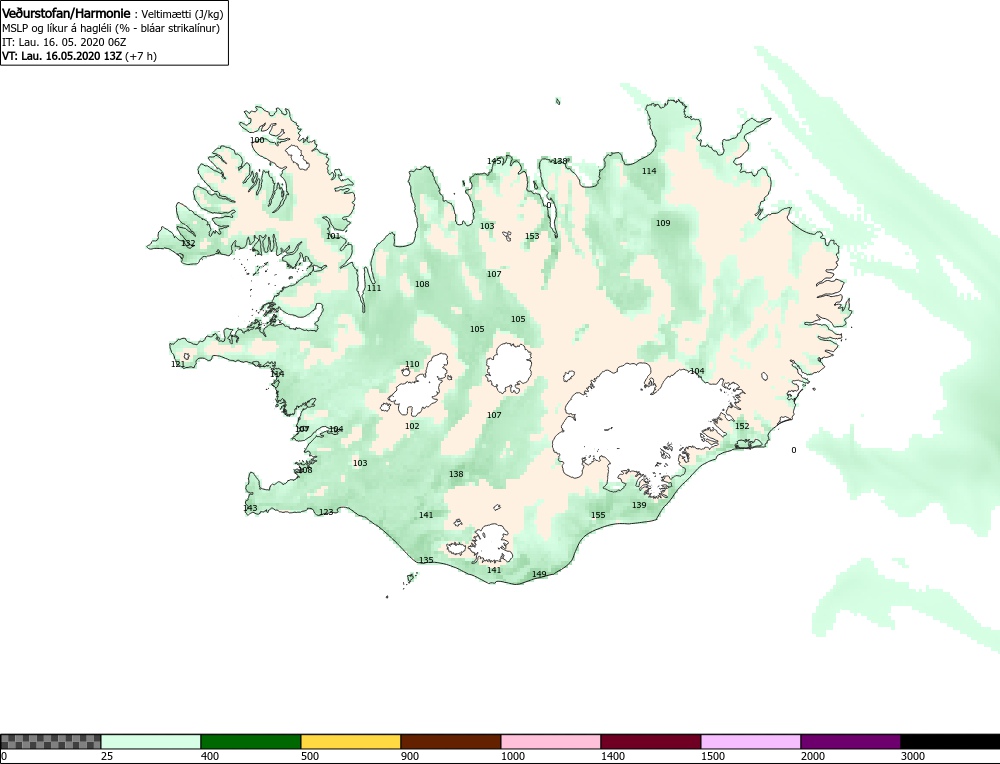Click the '500' legend tick label
This screenshot has width=1000, height=764.
[310, 756]
